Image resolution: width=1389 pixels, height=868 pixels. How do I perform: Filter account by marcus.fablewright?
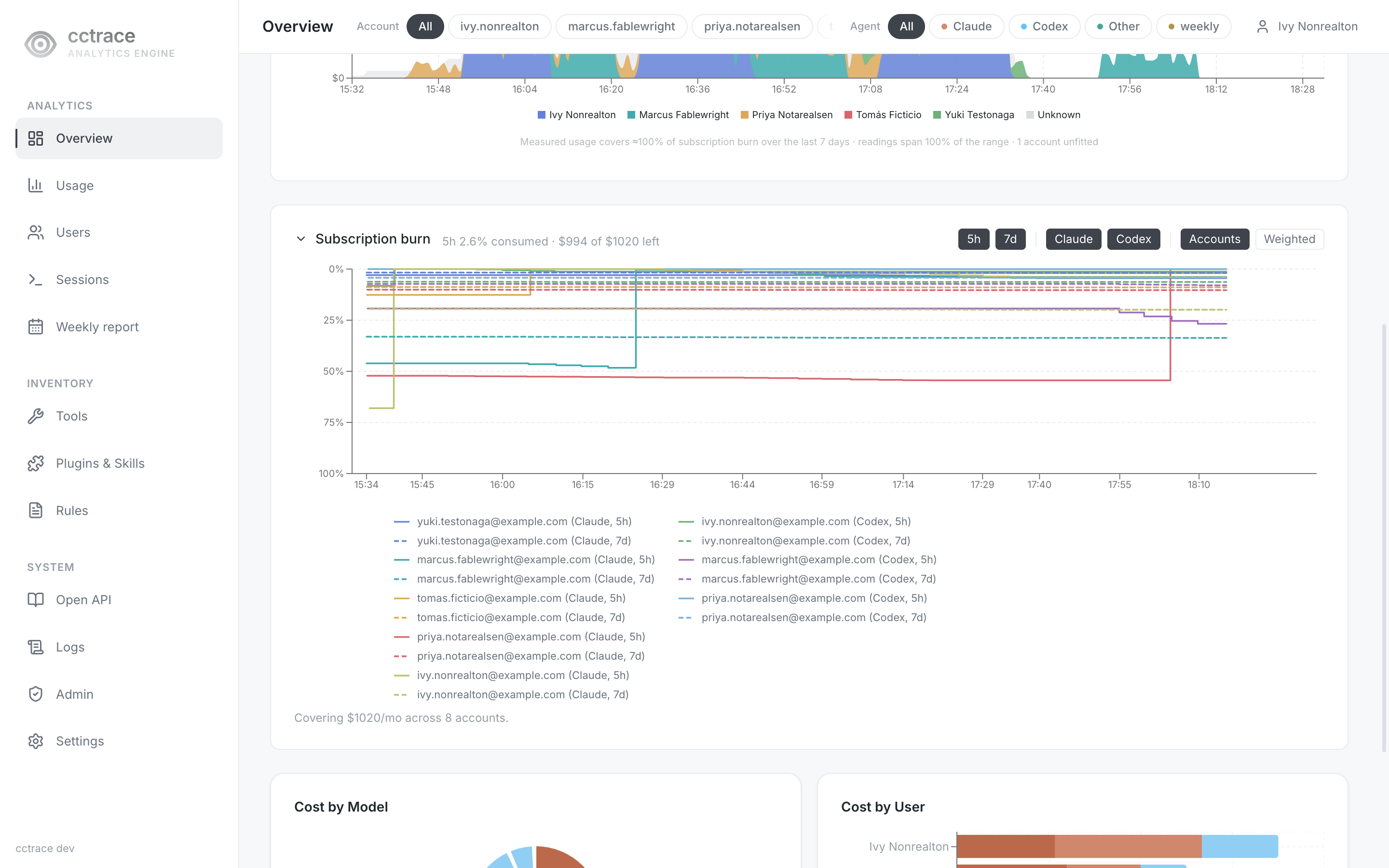(621, 27)
